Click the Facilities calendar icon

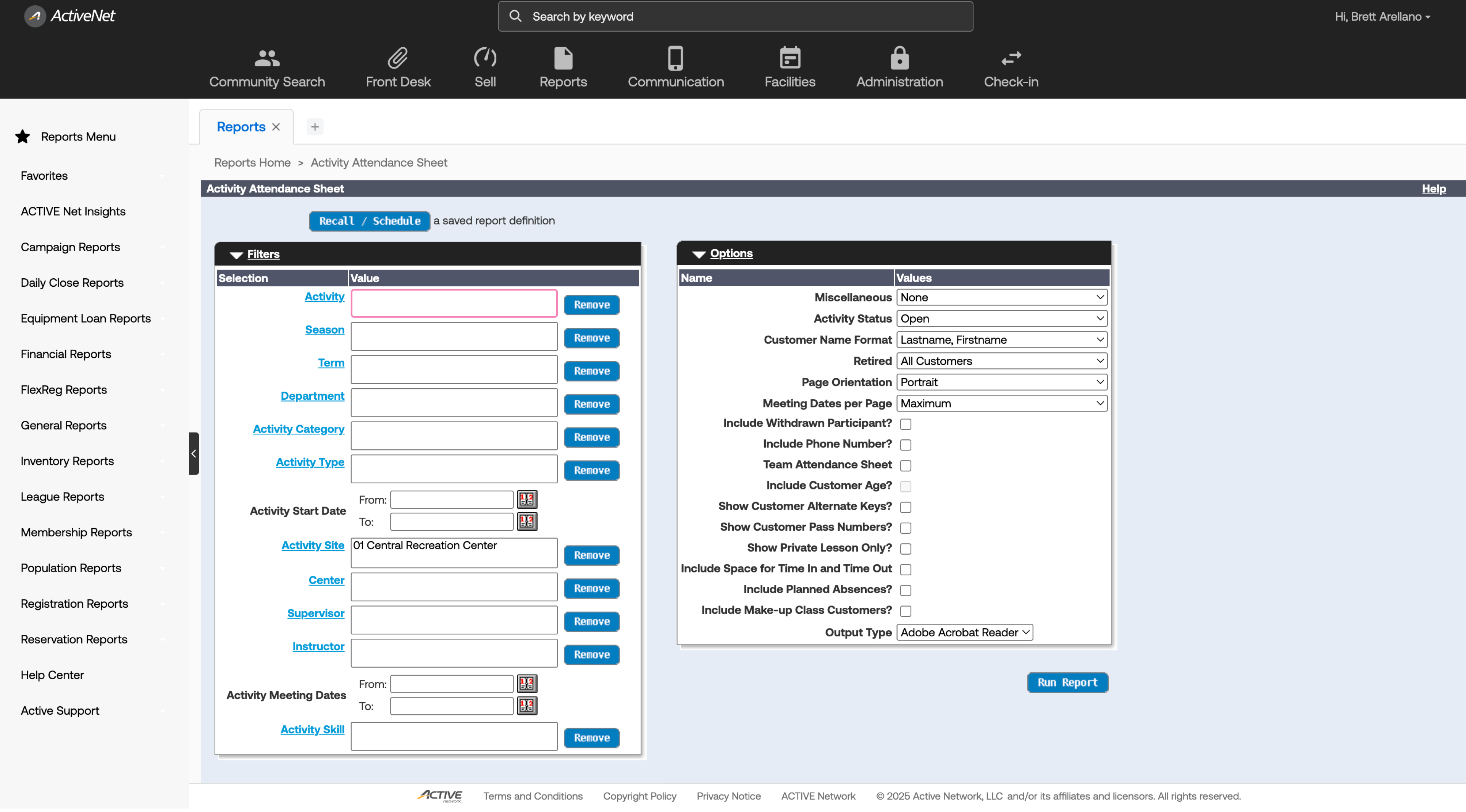(790, 58)
